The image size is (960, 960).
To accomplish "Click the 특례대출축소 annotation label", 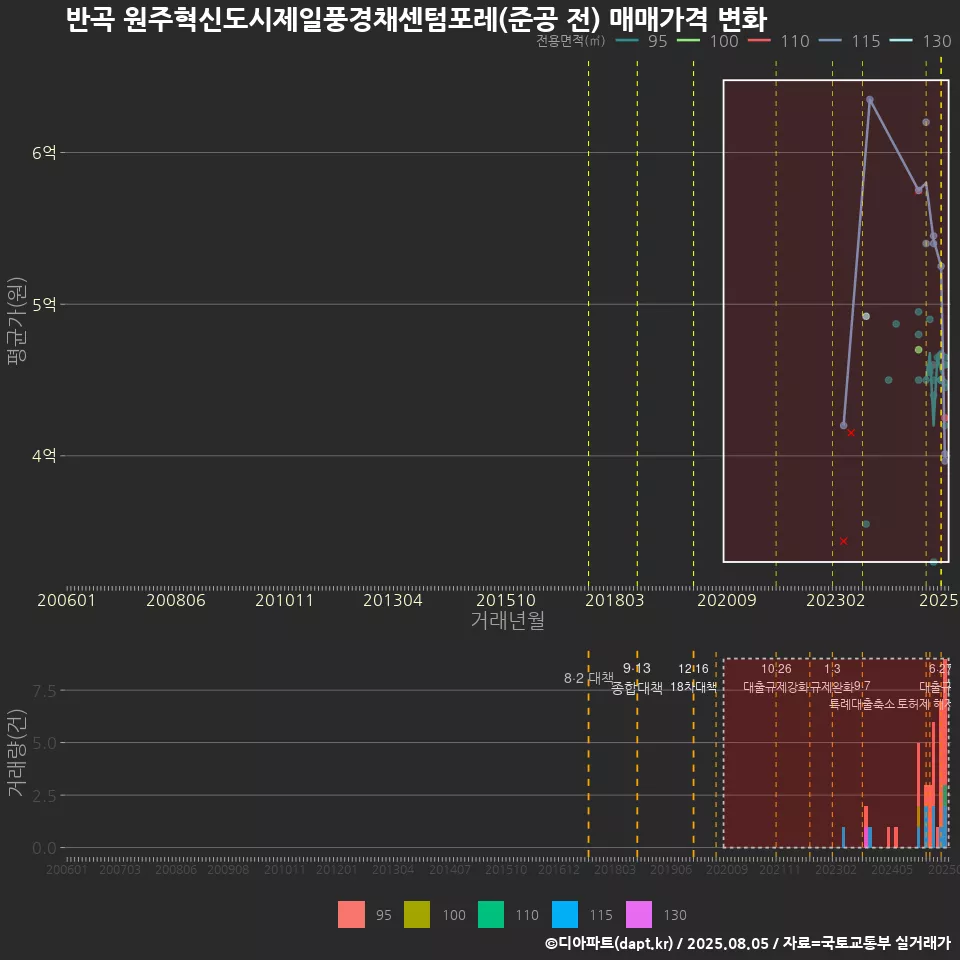I will click(x=862, y=704).
